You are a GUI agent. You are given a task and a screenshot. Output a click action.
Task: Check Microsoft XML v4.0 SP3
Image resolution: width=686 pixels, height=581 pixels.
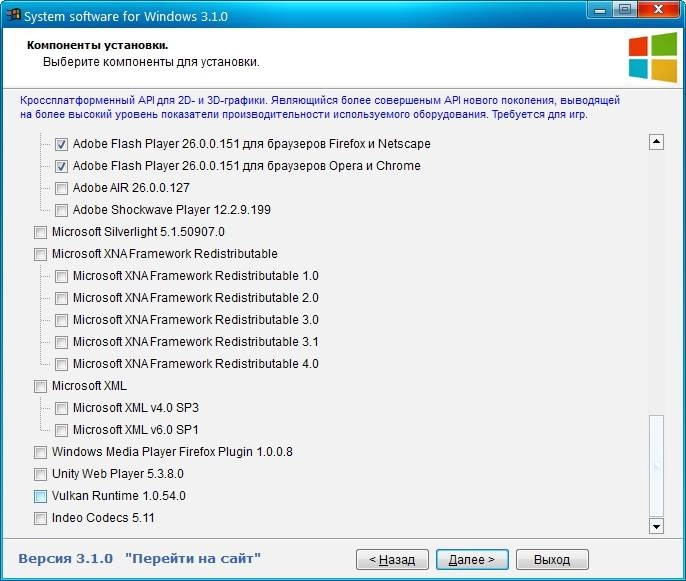(61, 408)
